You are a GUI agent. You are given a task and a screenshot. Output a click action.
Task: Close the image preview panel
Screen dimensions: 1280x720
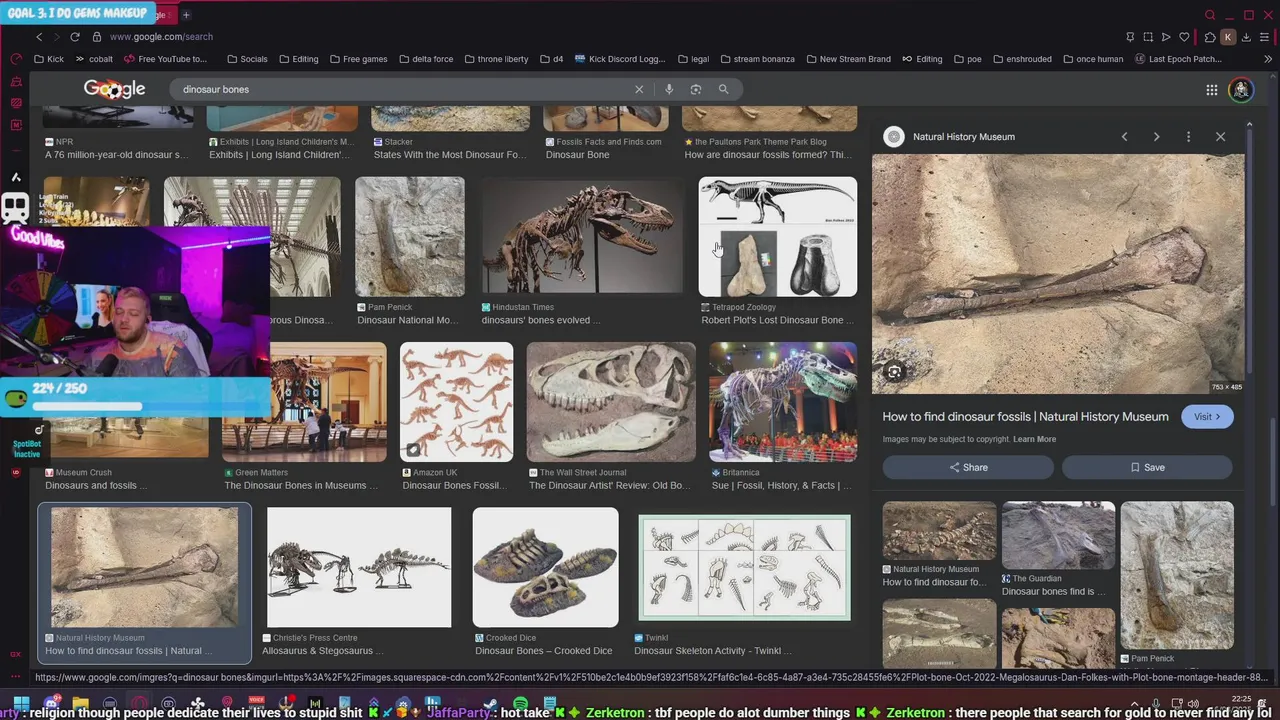click(1220, 137)
